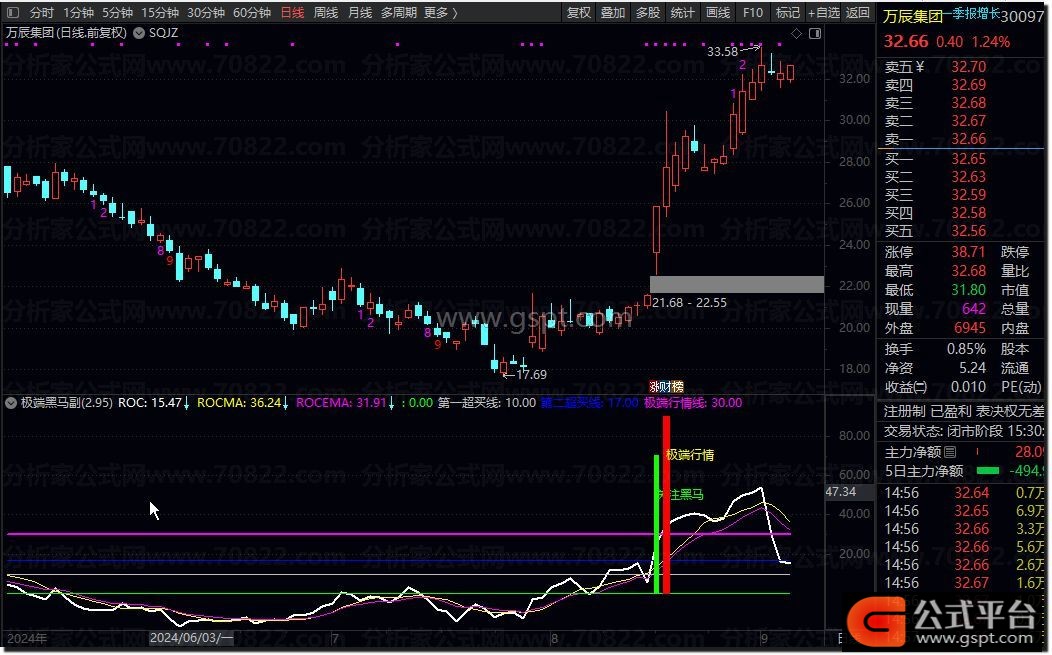
Task: Click the 换手 value 0.85%
Action: coord(966,349)
